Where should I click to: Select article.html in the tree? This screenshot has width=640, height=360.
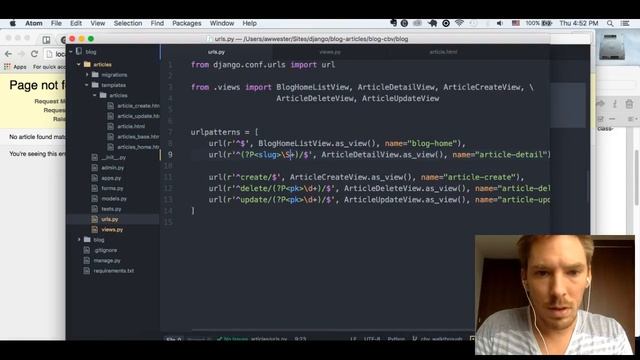(131, 126)
